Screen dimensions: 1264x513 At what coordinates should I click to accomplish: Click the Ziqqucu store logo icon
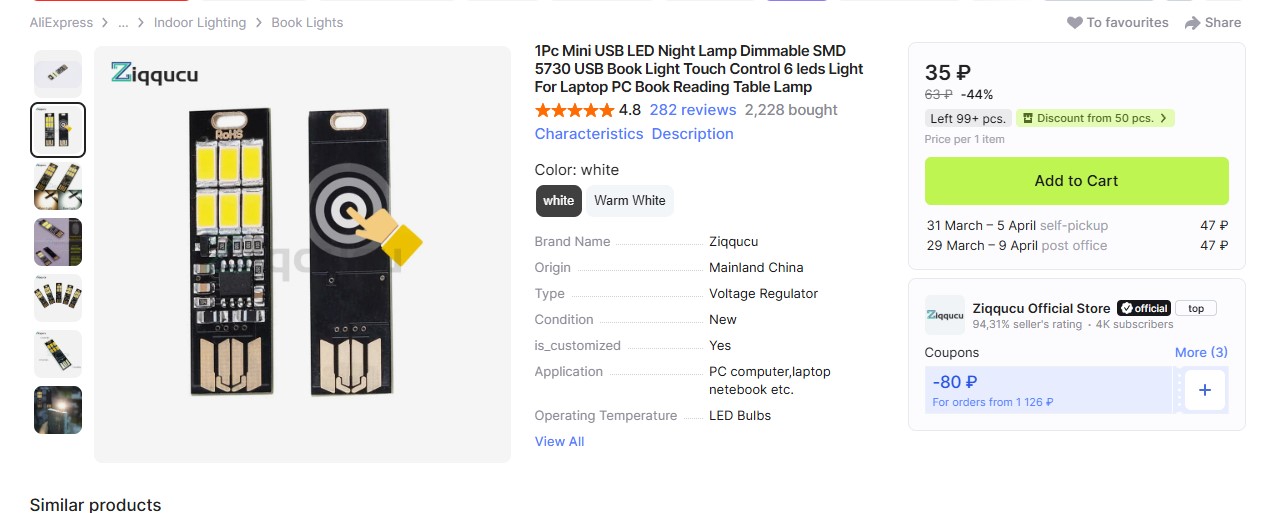pos(944,314)
